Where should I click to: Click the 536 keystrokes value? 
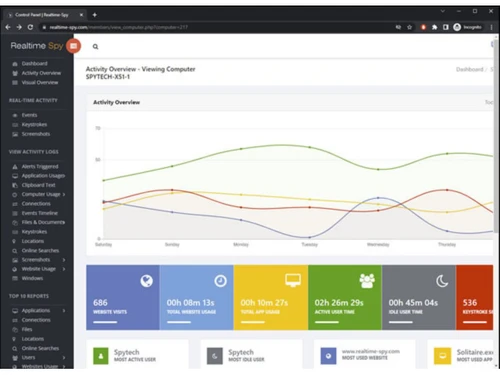coord(470,303)
